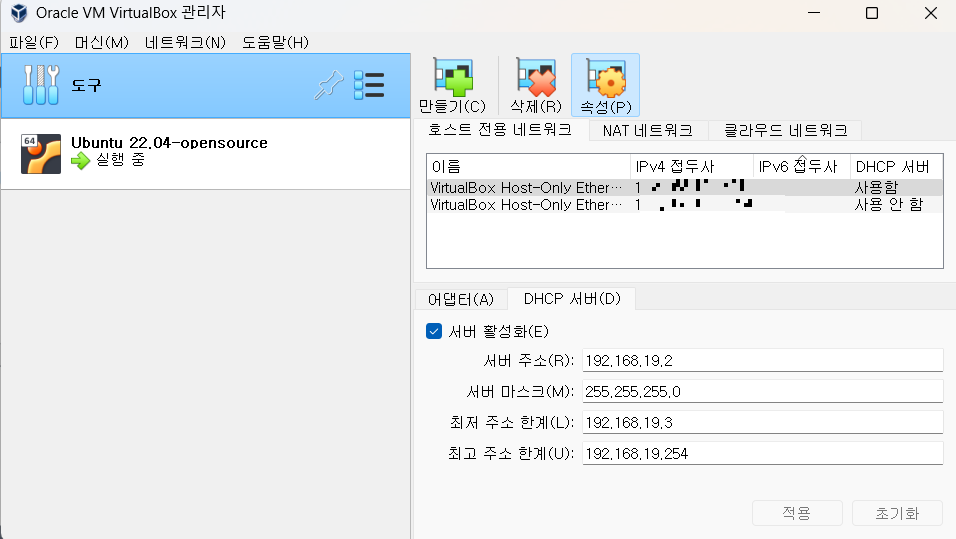Open the Tools list menu icon
This screenshot has height=539, width=956.
point(369,85)
